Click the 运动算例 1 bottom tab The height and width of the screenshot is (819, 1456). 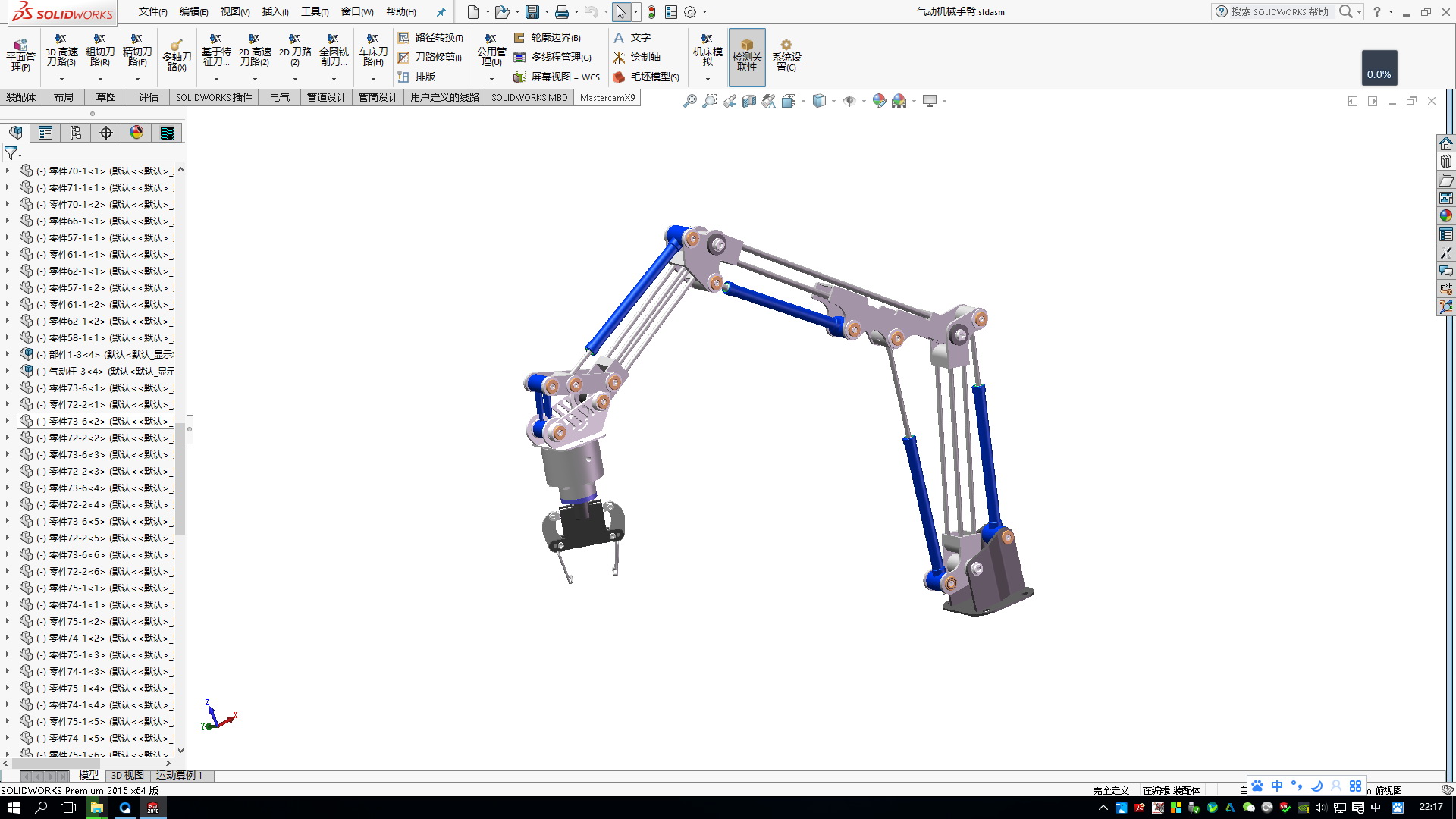click(x=179, y=776)
